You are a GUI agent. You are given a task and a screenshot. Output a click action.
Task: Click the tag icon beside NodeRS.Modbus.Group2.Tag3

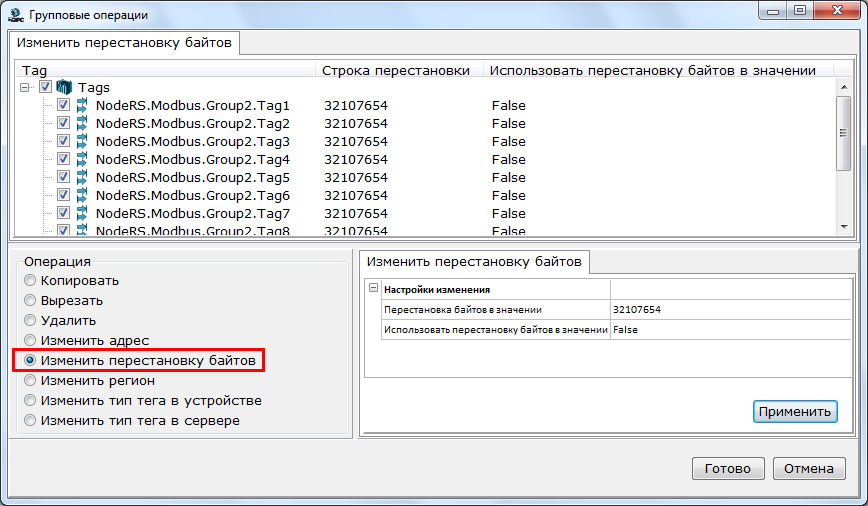[x=82, y=142]
